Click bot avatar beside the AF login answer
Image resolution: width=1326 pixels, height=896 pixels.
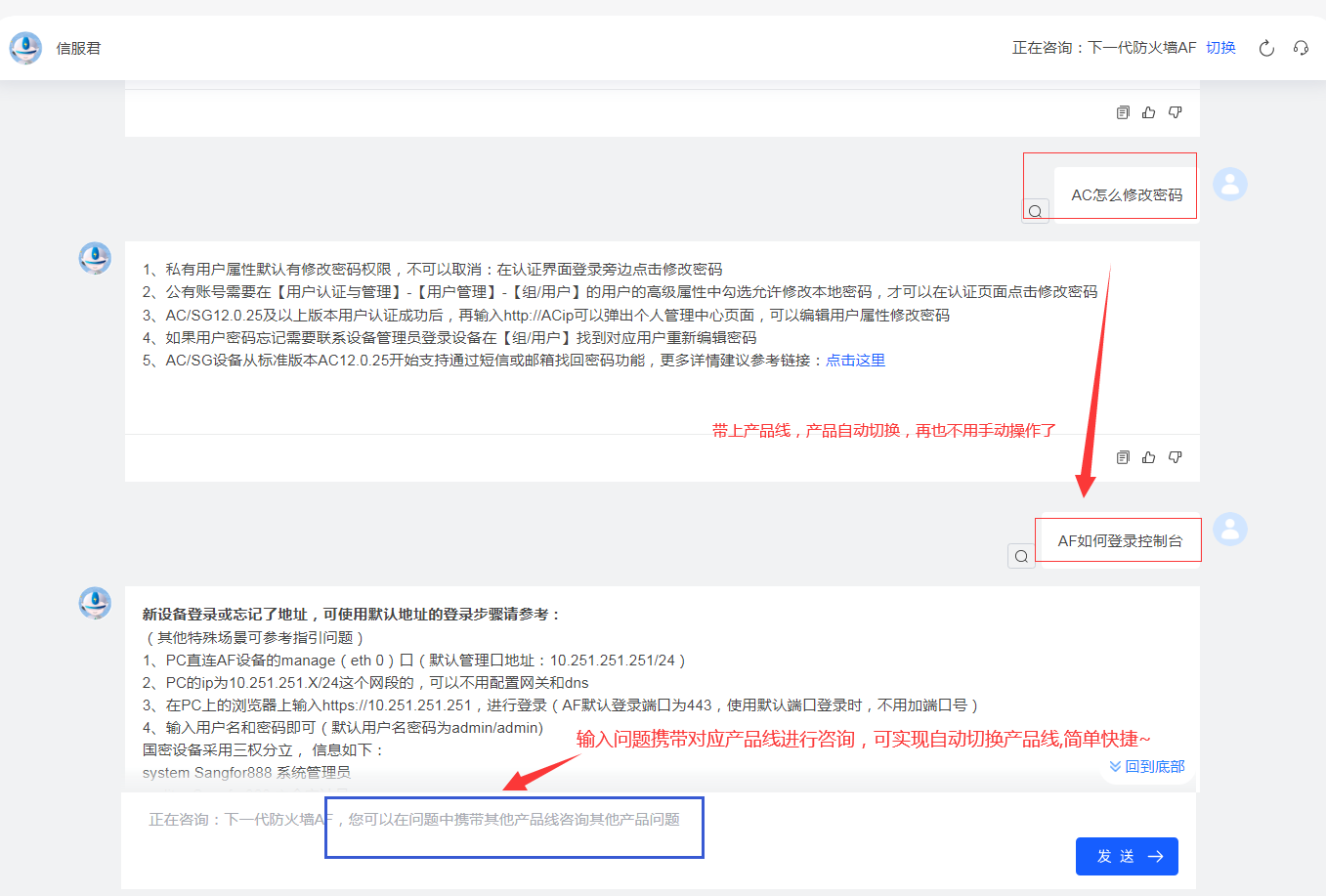pyautogui.click(x=95, y=603)
